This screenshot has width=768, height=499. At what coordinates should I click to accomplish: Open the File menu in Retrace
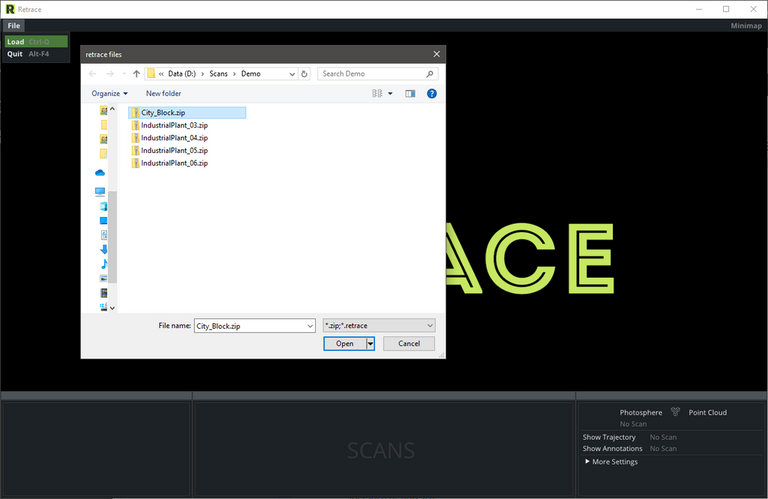(14, 25)
